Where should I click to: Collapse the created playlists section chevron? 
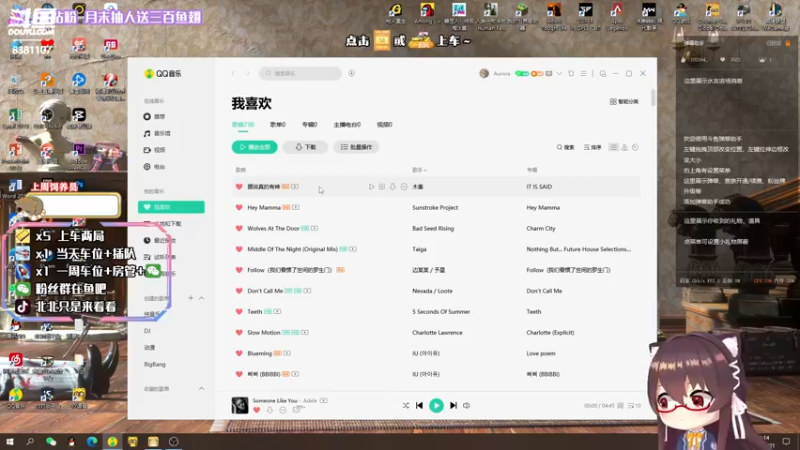[202, 298]
